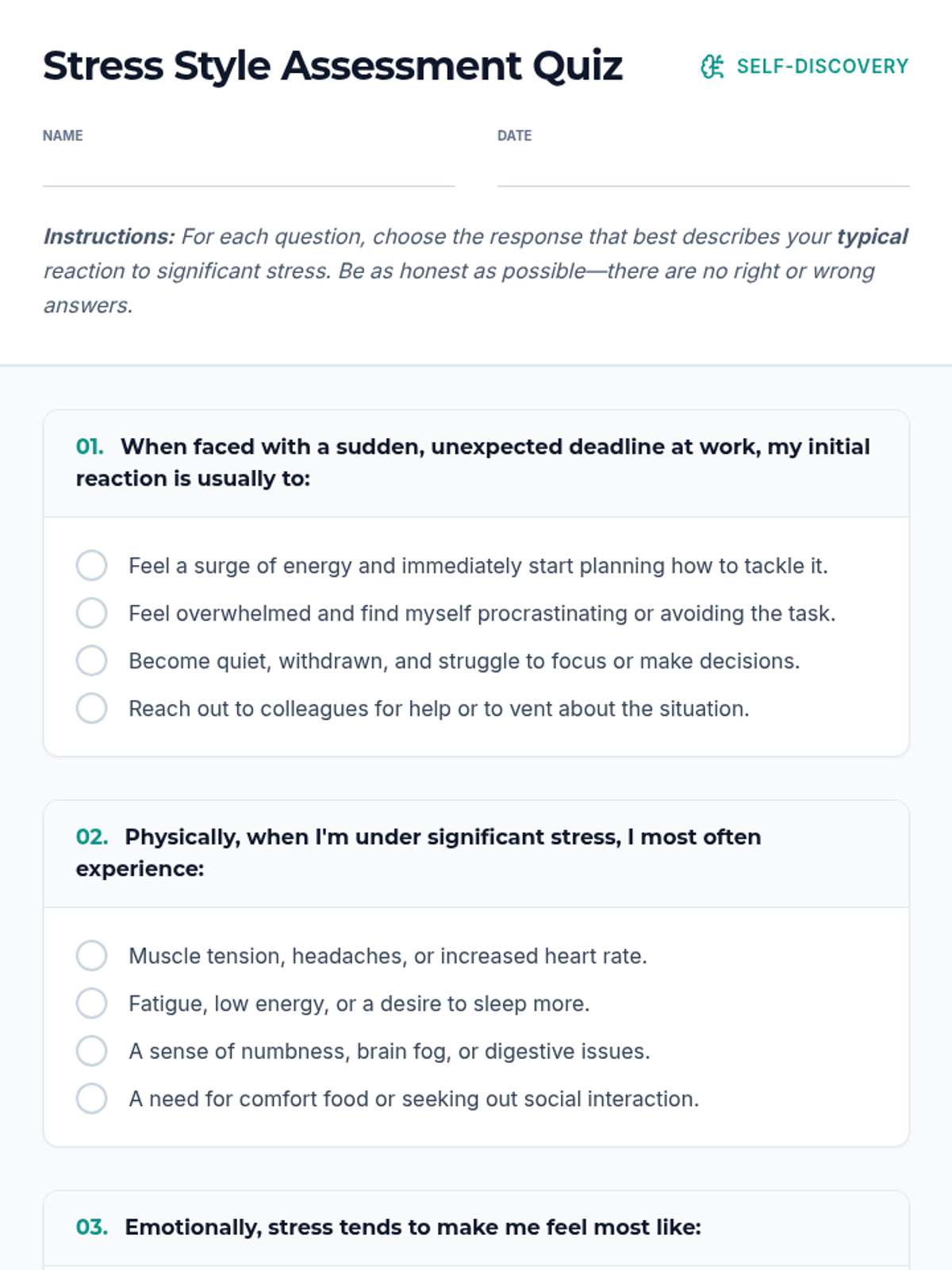The height and width of the screenshot is (1270, 952).
Task: Click the Date input field
Action: coord(703,169)
